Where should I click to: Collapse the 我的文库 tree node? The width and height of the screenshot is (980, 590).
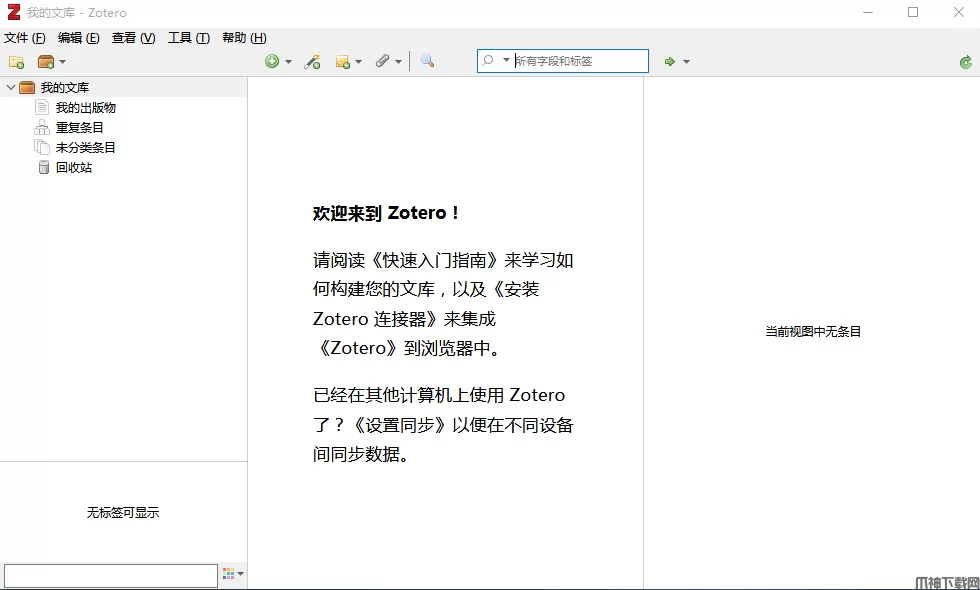click(11, 88)
